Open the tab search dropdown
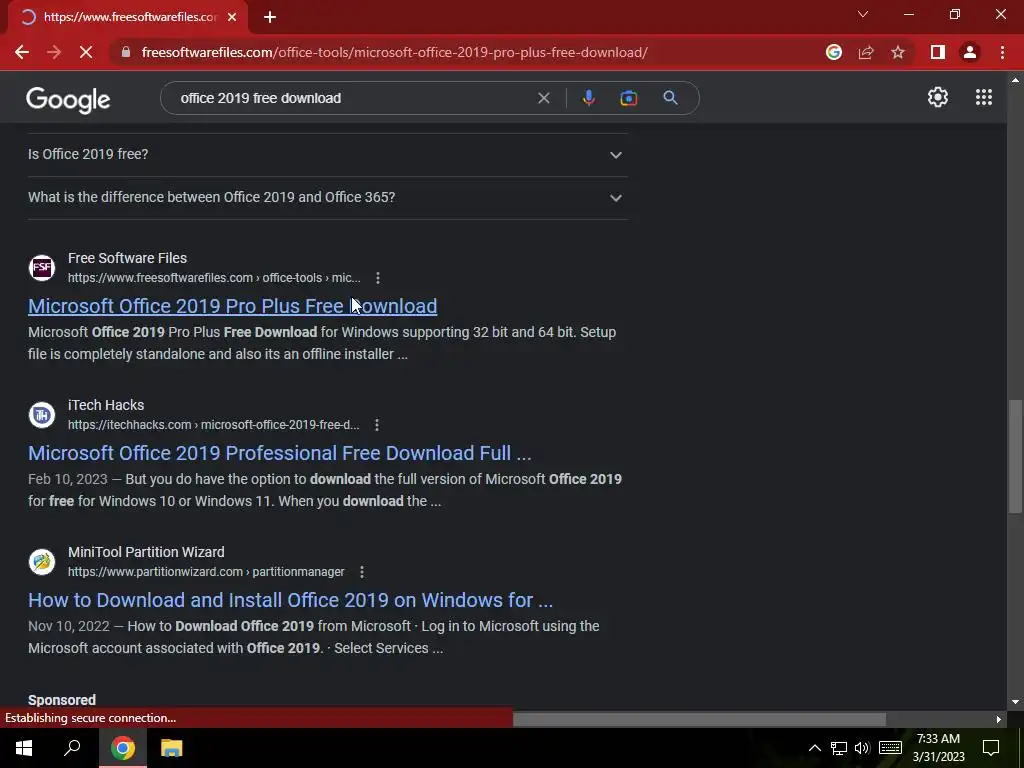The image size is (1024, 768). pyautogui.click(x=863, y=14)
